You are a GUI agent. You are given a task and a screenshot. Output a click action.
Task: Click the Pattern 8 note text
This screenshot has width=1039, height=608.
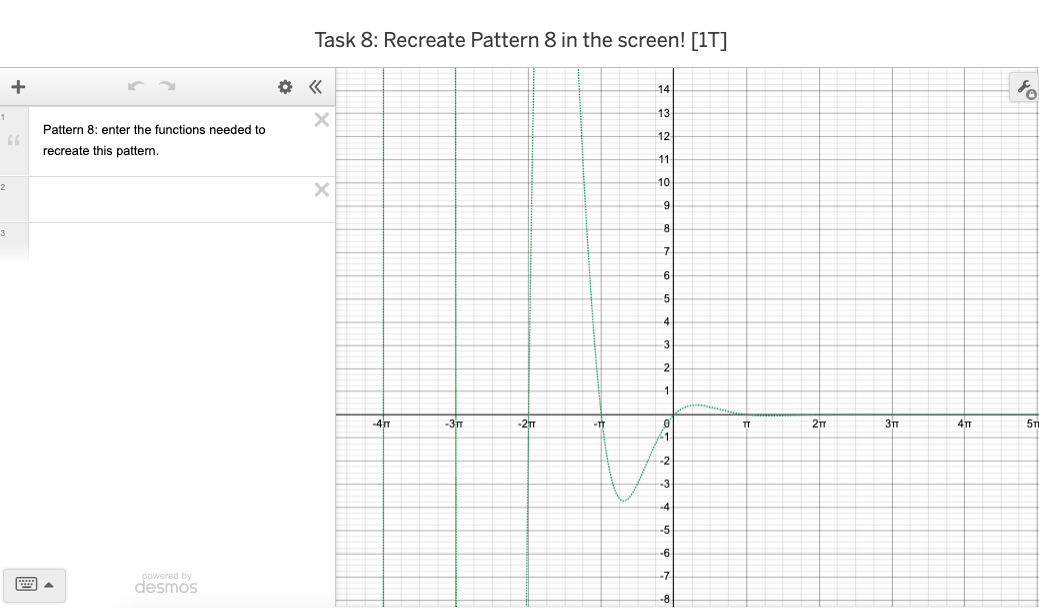[154, 140]
